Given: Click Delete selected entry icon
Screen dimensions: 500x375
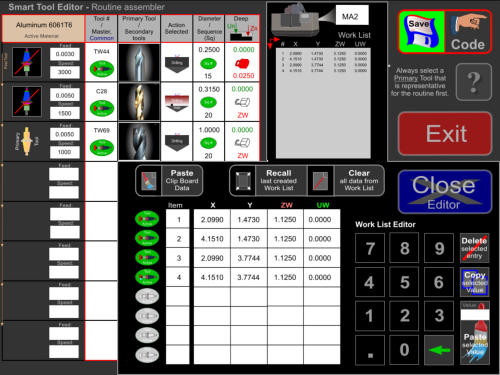Looking at the screenshot, I should [475, 248].
